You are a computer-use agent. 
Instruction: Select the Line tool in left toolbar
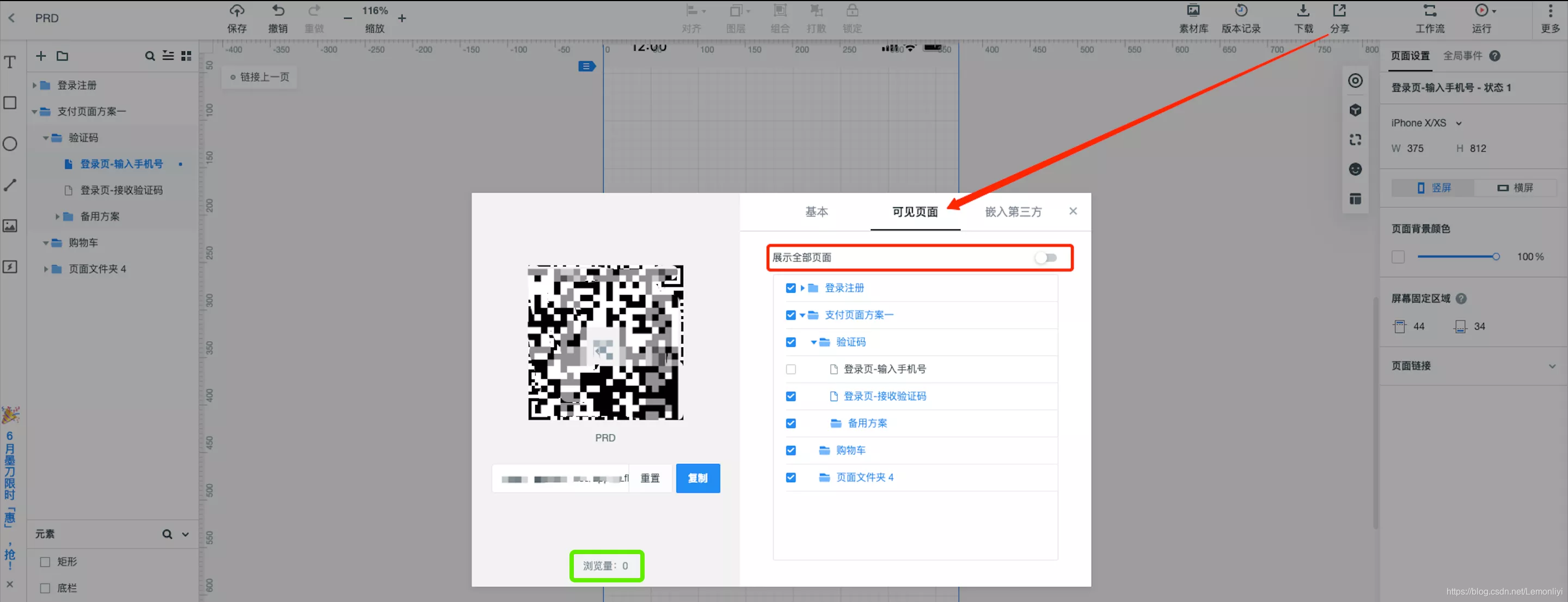(x=10, y=185)
